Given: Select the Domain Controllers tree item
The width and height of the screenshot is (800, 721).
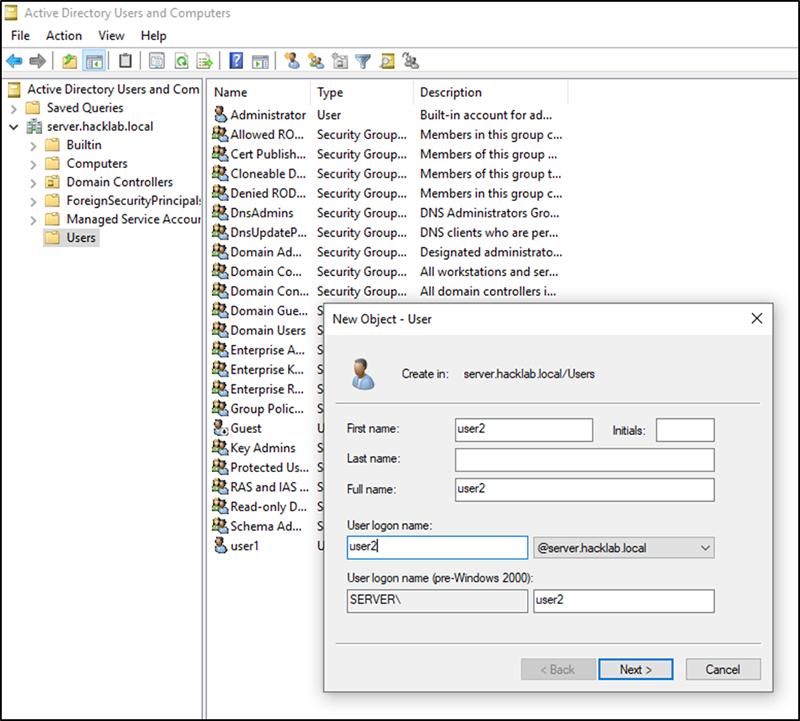Looking at the screenshot, I should coord(119,182).
